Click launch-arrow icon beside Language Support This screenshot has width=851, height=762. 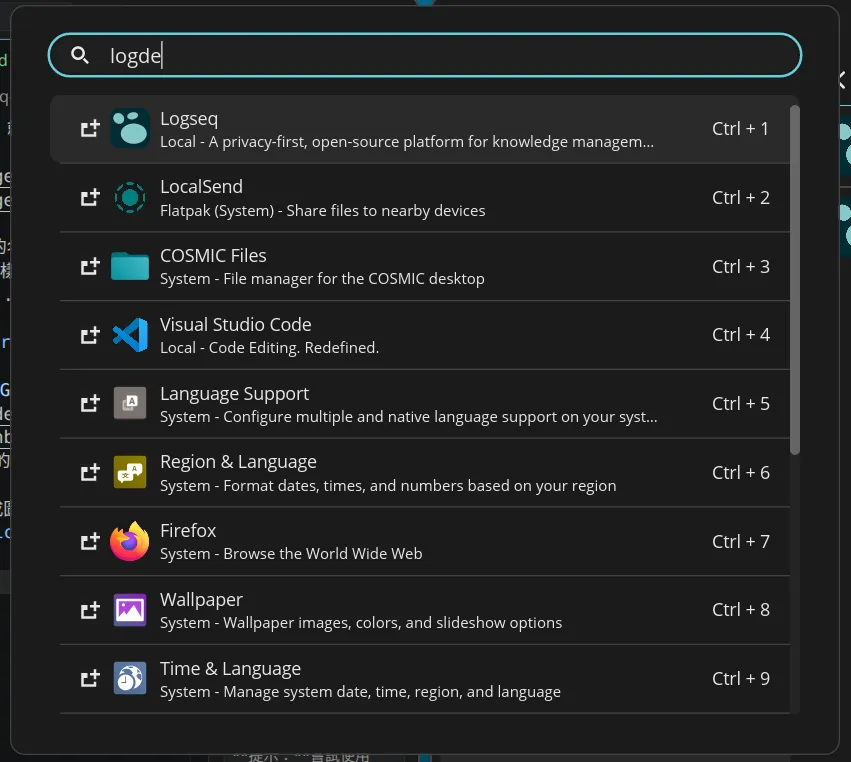click(x=90, y=403)
